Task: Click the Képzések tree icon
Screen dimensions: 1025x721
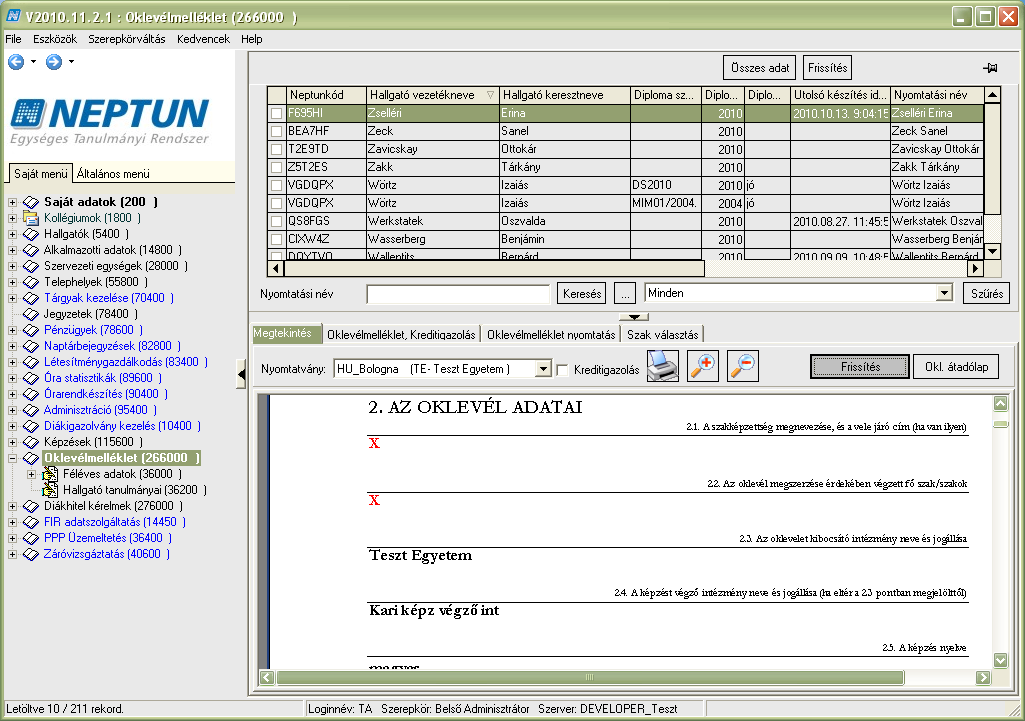Action: (31, 442)
